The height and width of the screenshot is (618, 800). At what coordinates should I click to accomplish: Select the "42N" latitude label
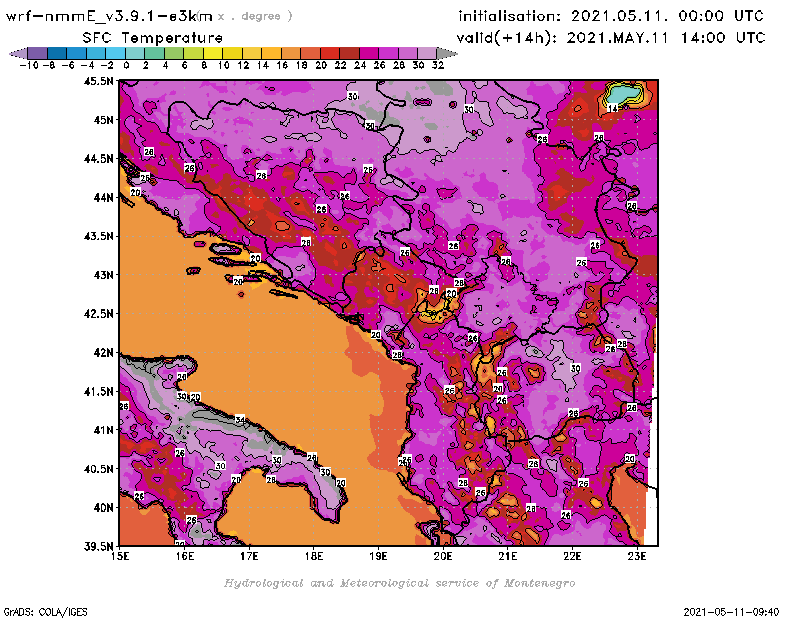coord(103,353)
